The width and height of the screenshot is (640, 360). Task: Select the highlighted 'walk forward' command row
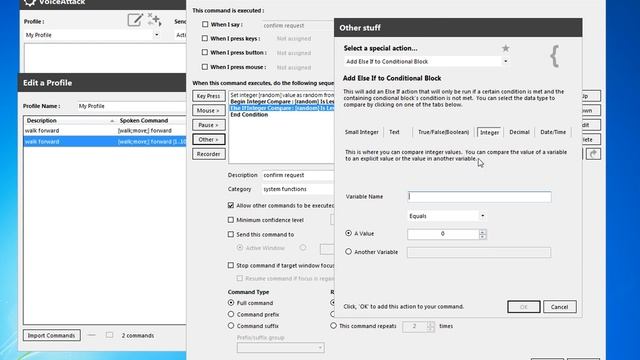pos(105,142)
